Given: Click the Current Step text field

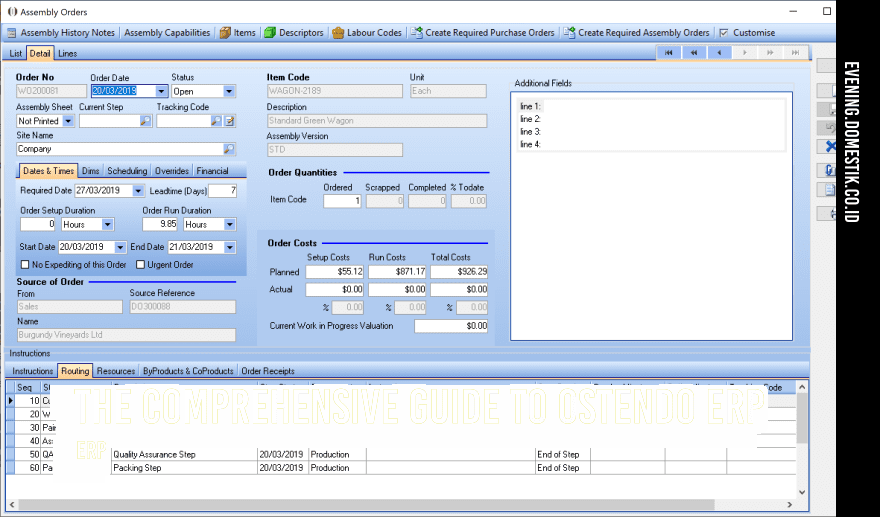Looking at the screenshot, I should click(x=109, y=121).
